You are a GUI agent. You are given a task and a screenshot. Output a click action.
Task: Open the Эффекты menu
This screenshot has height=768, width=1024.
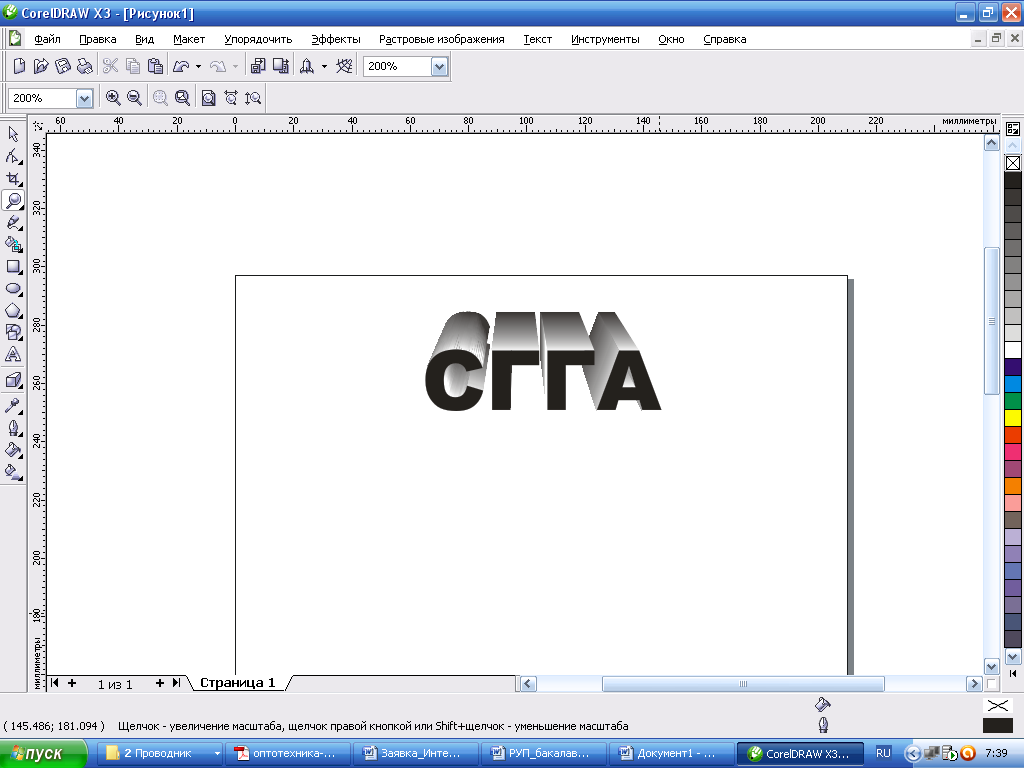[x=336, y=39]
